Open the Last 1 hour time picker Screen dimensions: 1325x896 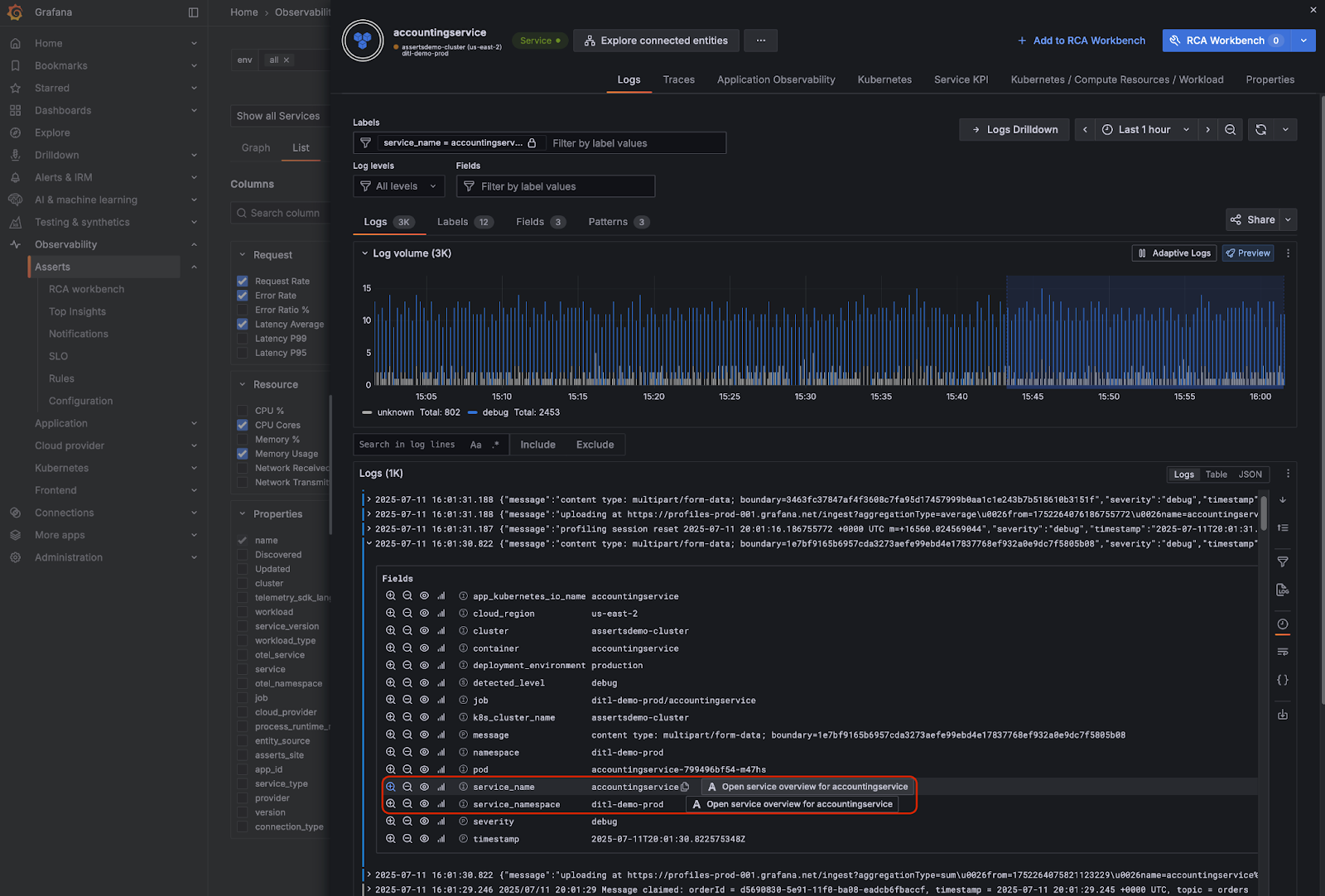click(1145, 130)
